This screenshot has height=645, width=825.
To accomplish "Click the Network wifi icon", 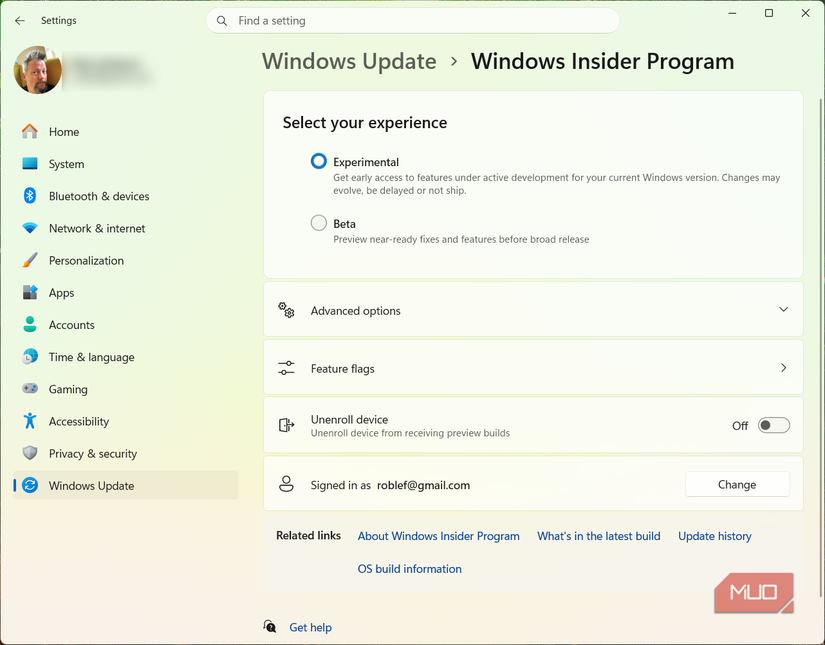I will click(x=30, y=228).
